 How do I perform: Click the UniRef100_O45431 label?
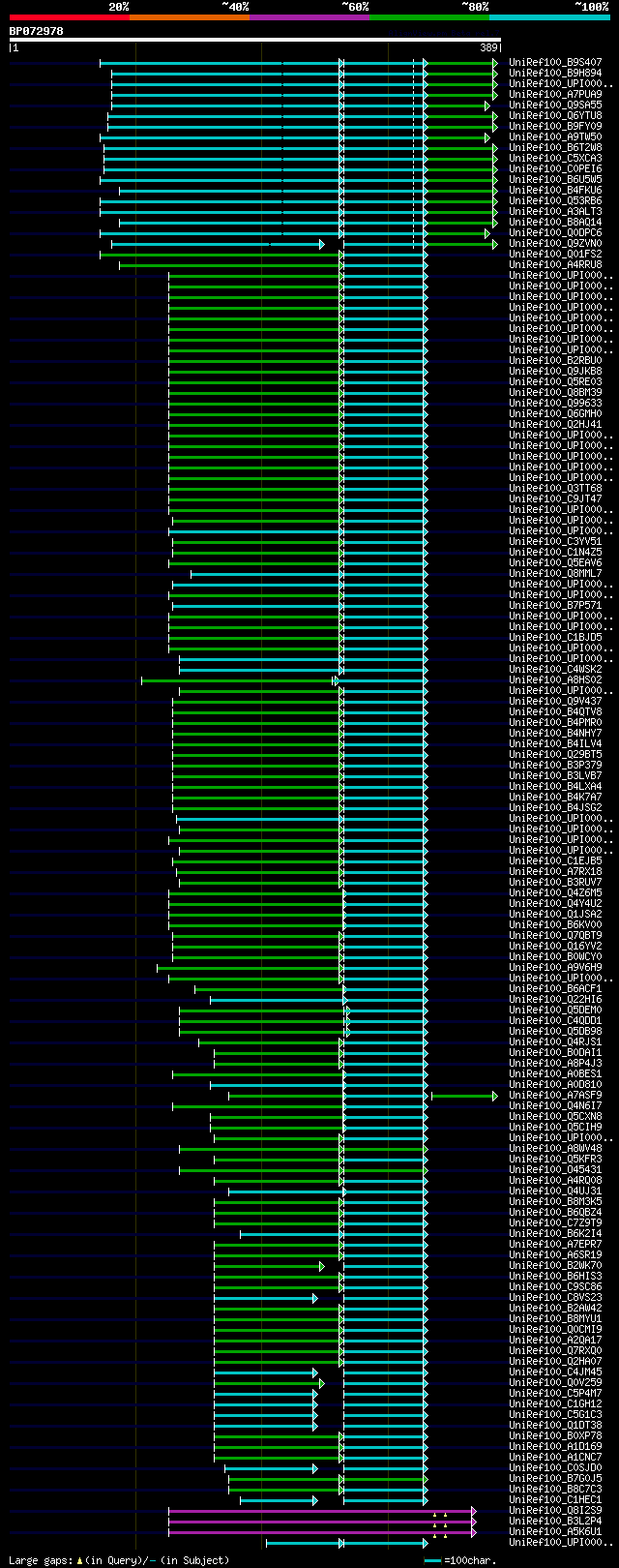tap(555, 1169)
